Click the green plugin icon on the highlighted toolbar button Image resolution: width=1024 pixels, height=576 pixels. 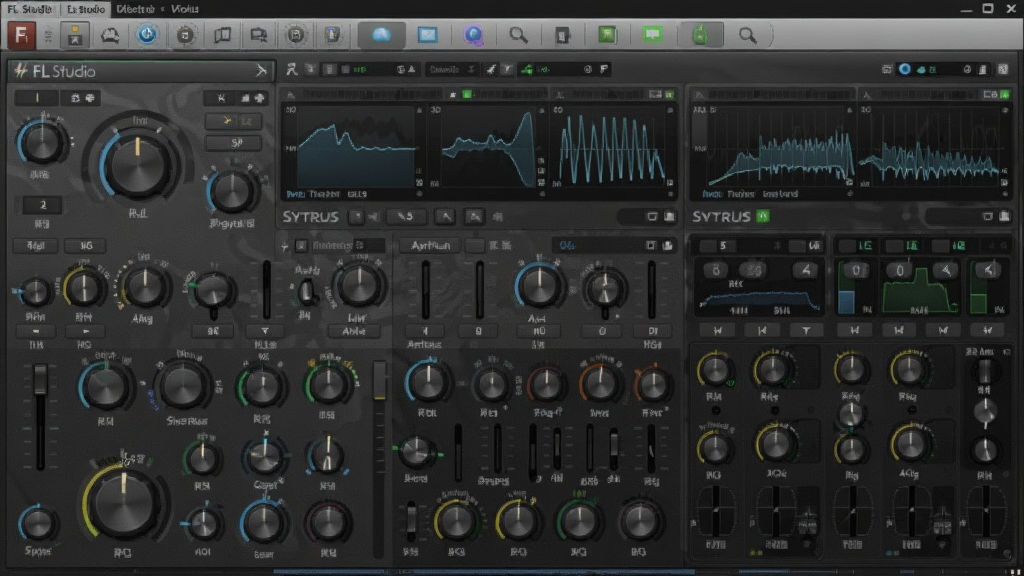pyautogui.click(x=699, y=35)
